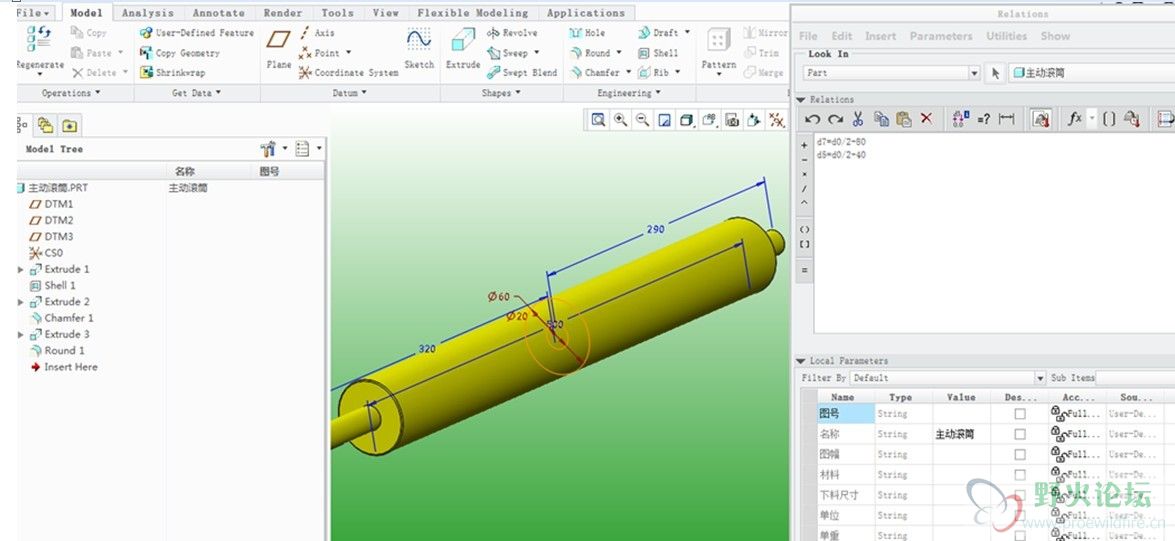Open the Flexible Modeling tab
Image resolution: width=1175 pixels, height=541 pixels.
(472, 13)
